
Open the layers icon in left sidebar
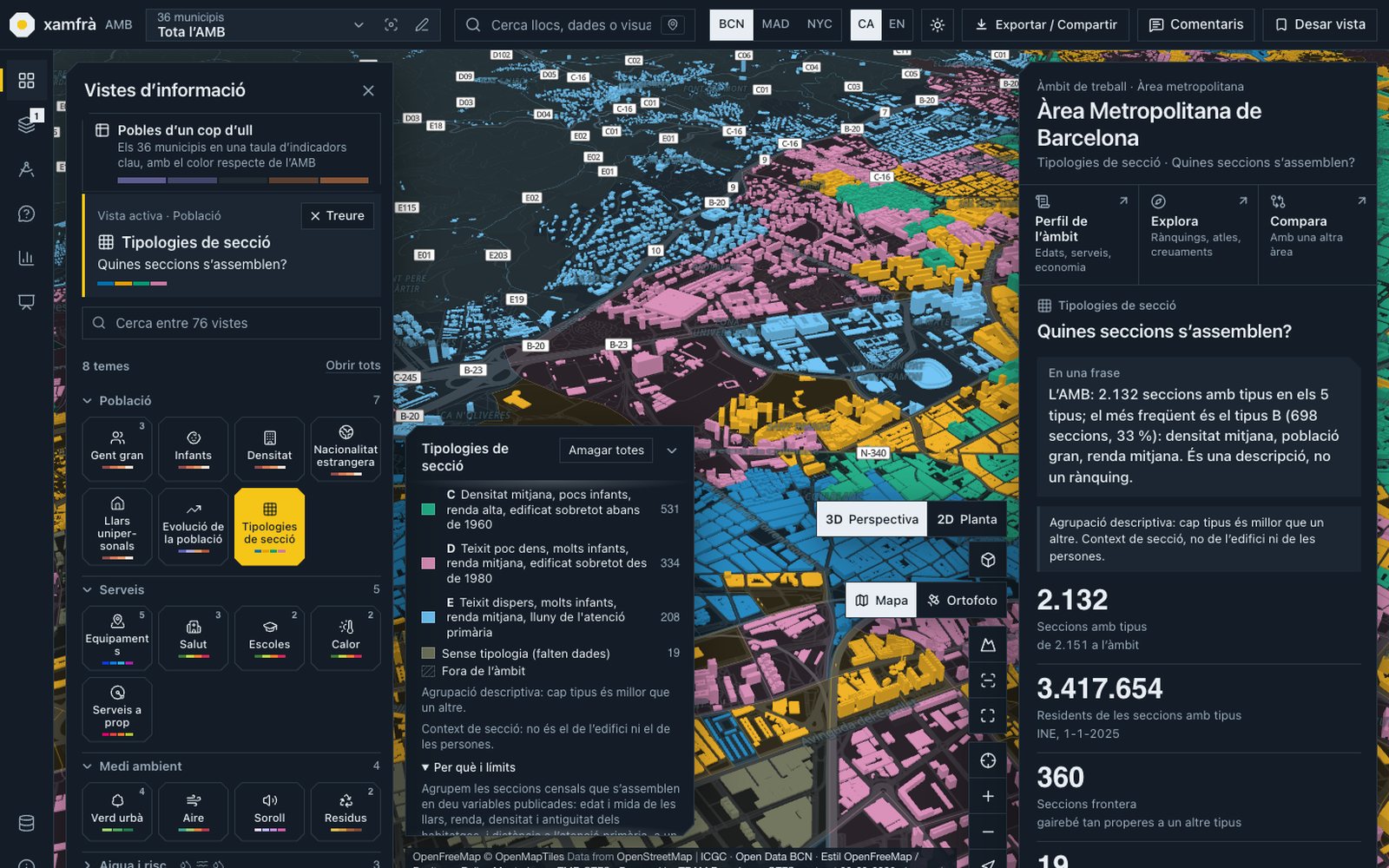26,125
